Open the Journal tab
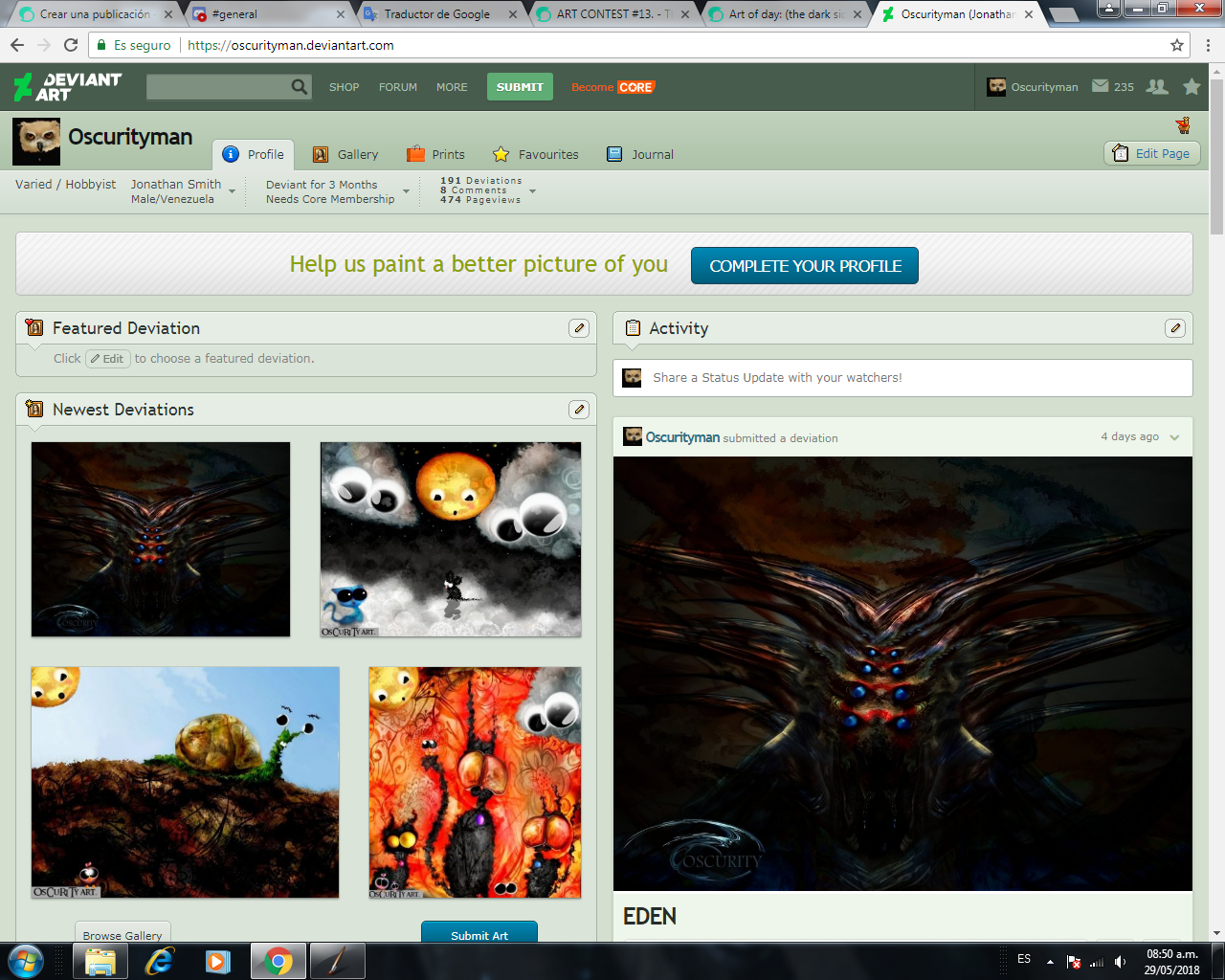The width and height of the screenshot is (1225, 980). pyautogui.click(x=640, y=154)
